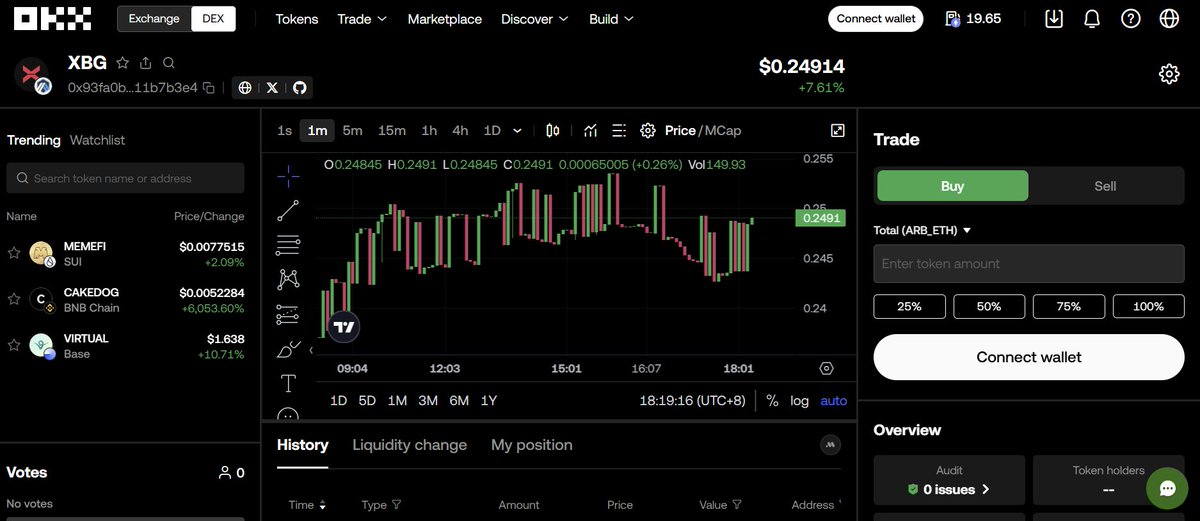This screenshot has height=521, width=1200.
Task: View Audit 0 issues details
Action: pyautogui.click(x=949, y=489)
